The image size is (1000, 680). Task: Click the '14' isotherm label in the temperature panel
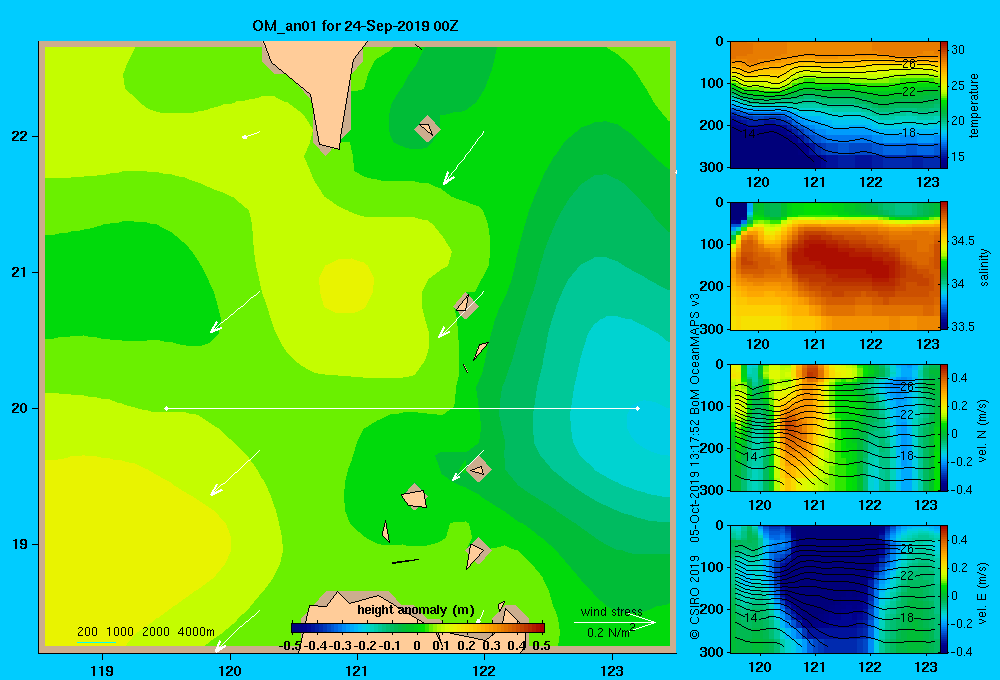coord(749,134)
